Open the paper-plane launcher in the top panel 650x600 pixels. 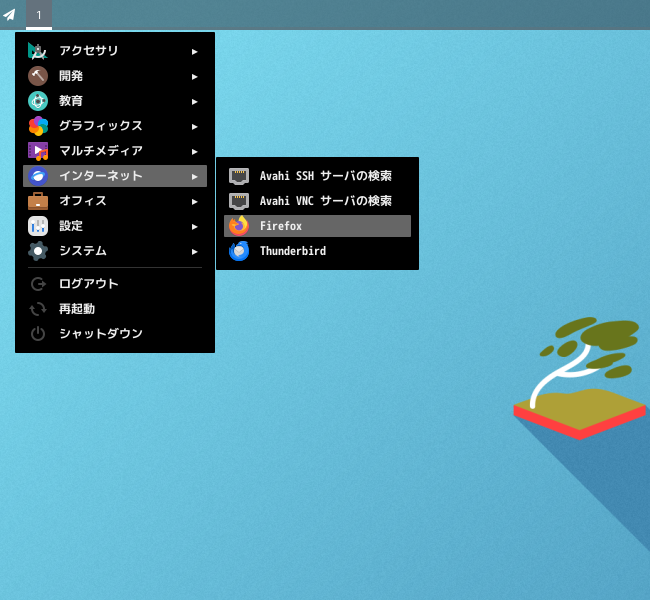pyautogui.click(x=10, y=15)
